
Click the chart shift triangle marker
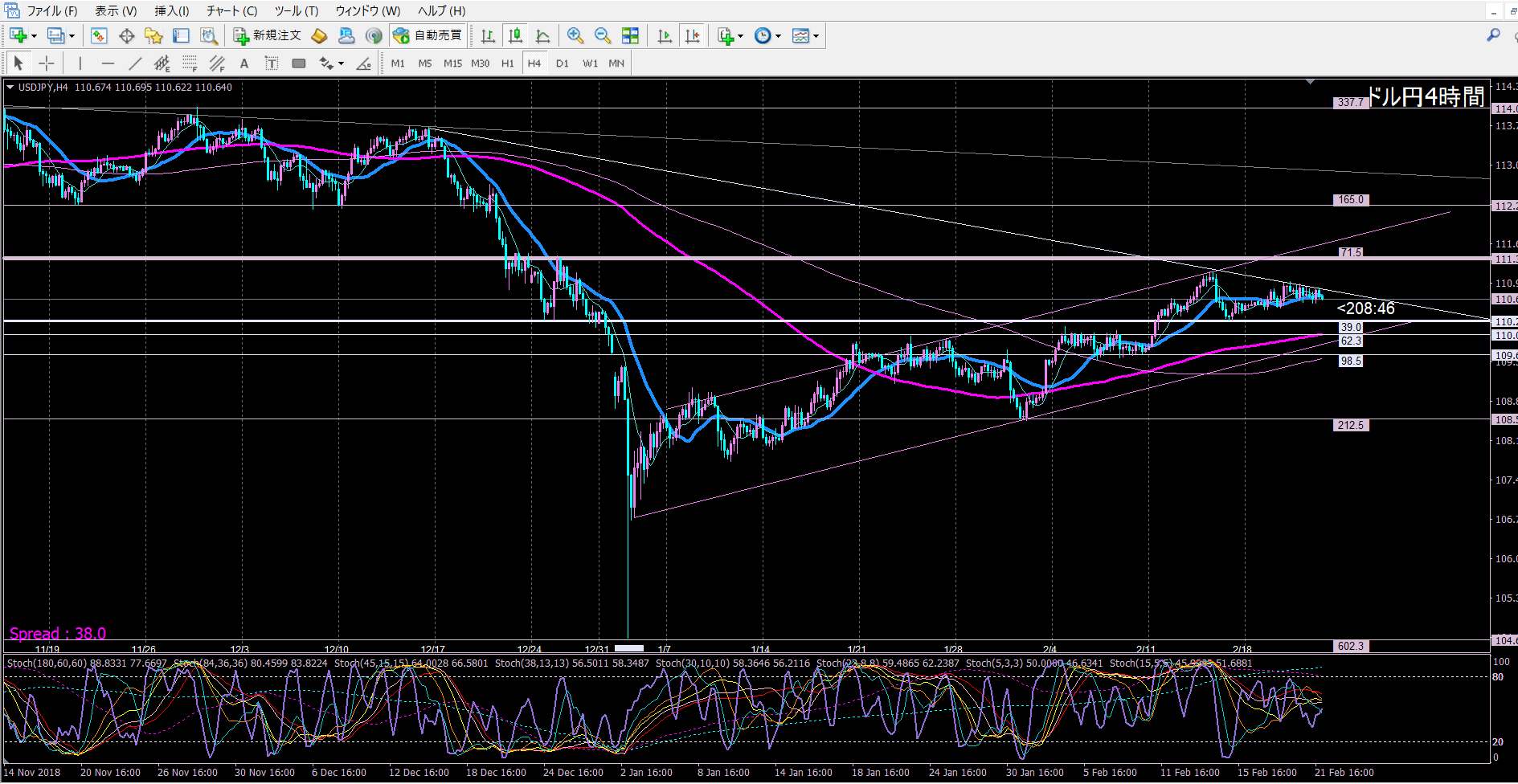(1311, 82)
